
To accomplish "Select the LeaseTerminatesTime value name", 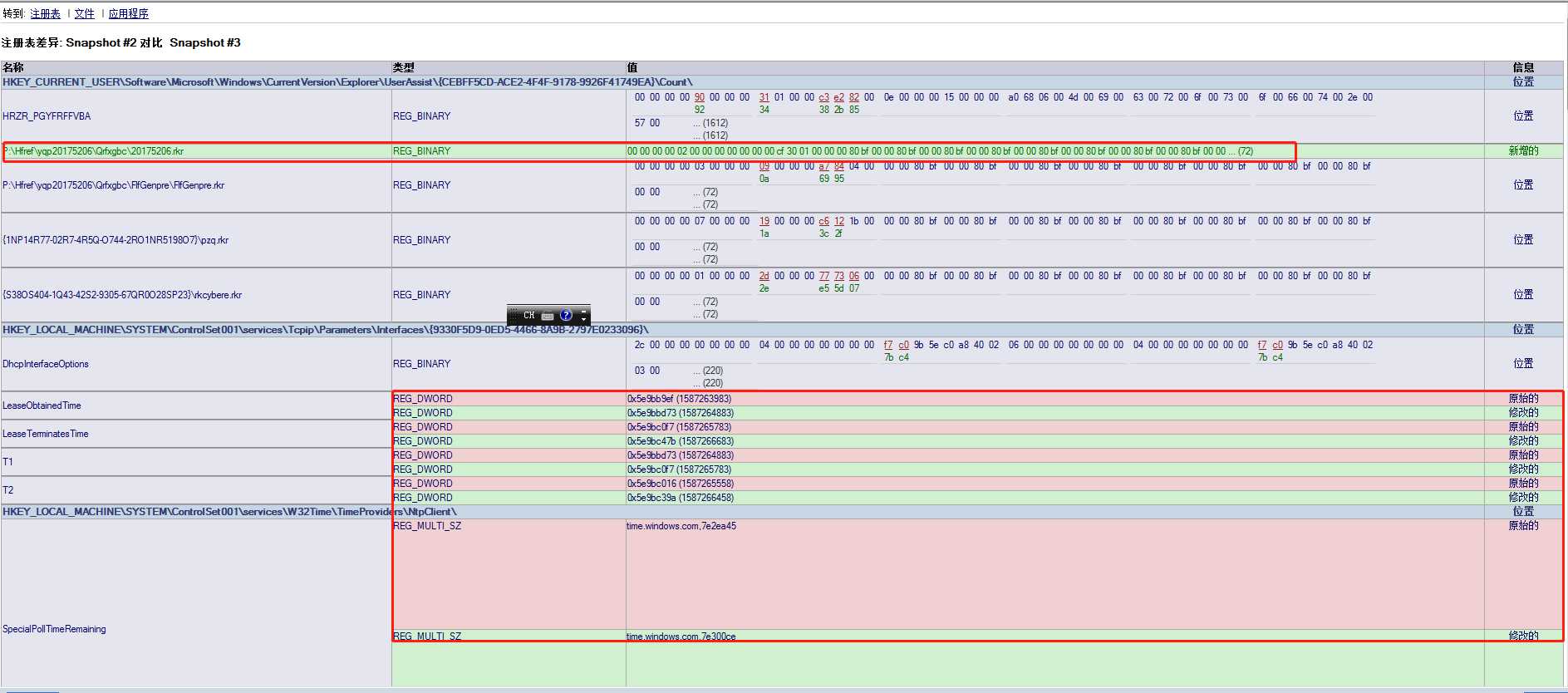I will pos(45,434).
